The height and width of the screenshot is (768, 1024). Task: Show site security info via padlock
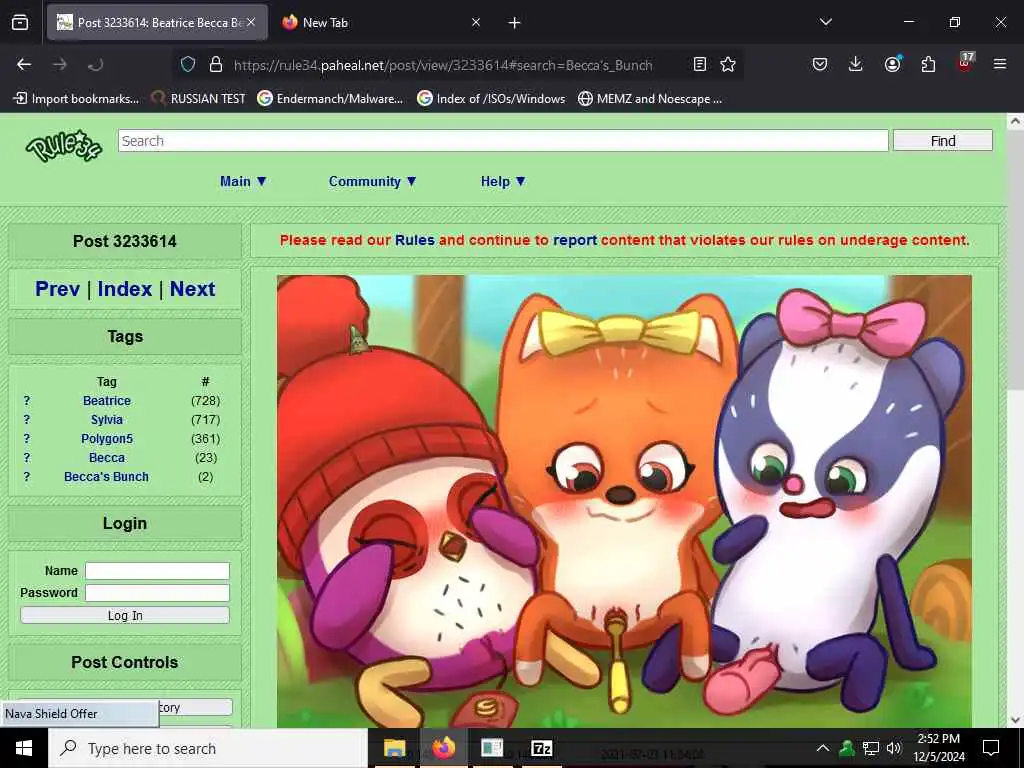pos(216,64)
